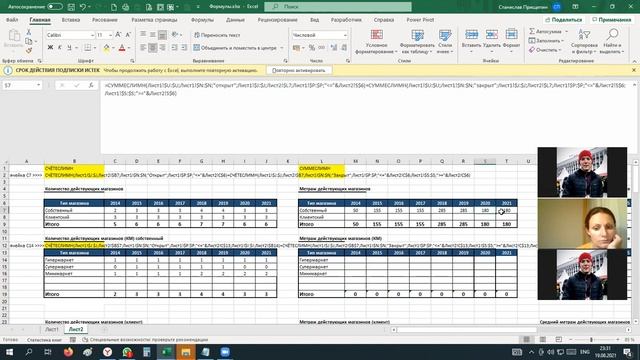
Task: Click inside the search Поиск box
Action: pos(338,7)
